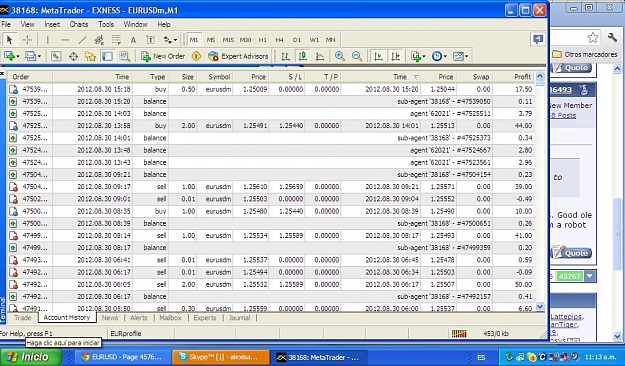Select the text label tool
Screen dimensions: 625x366
(x=150, y=39)
